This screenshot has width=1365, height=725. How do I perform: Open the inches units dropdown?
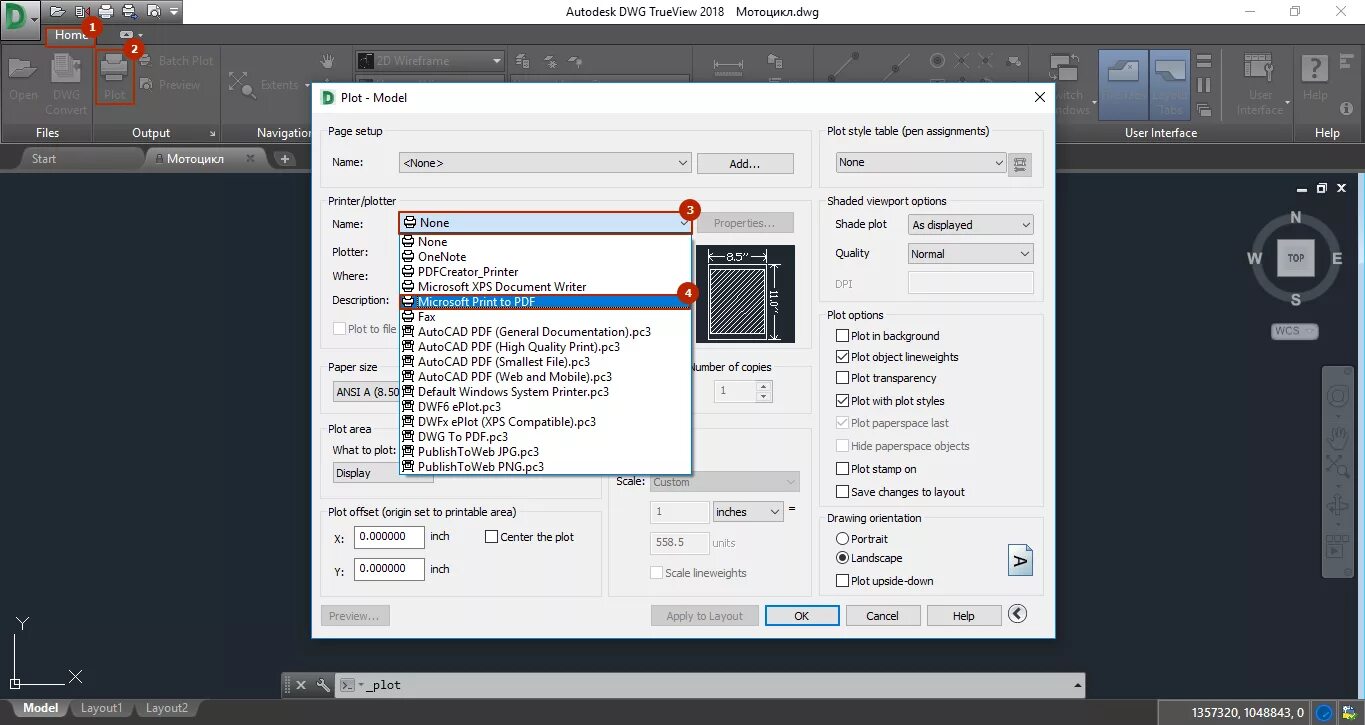[748, 512]
